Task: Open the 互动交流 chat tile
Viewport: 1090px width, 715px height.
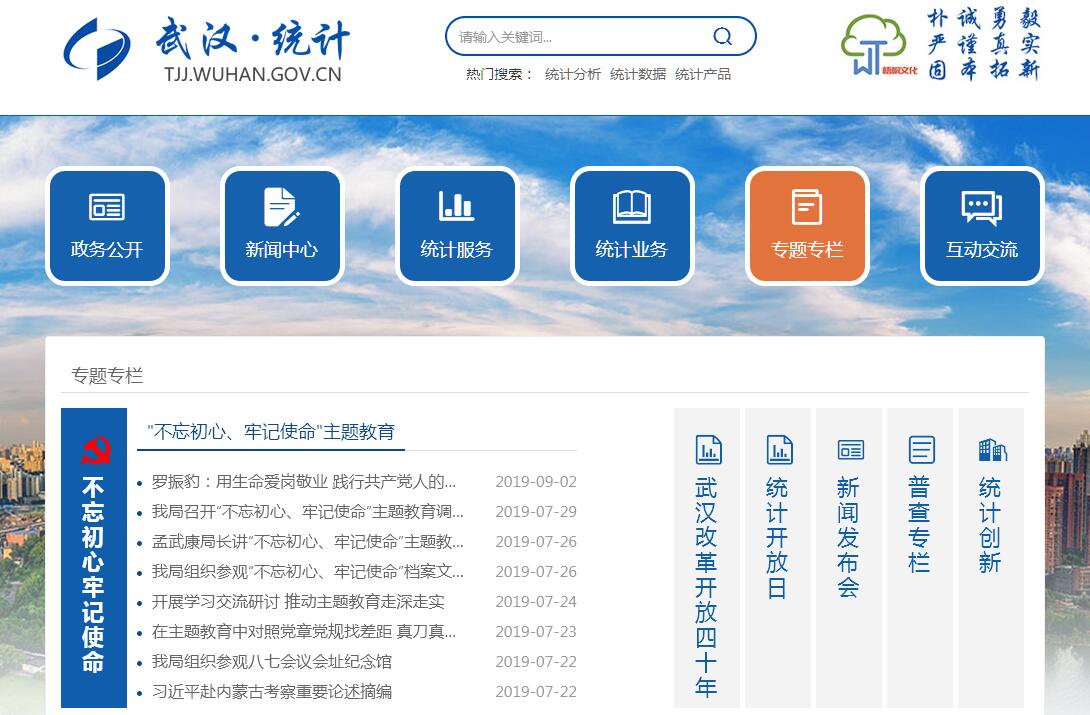Action: (982, 226)
